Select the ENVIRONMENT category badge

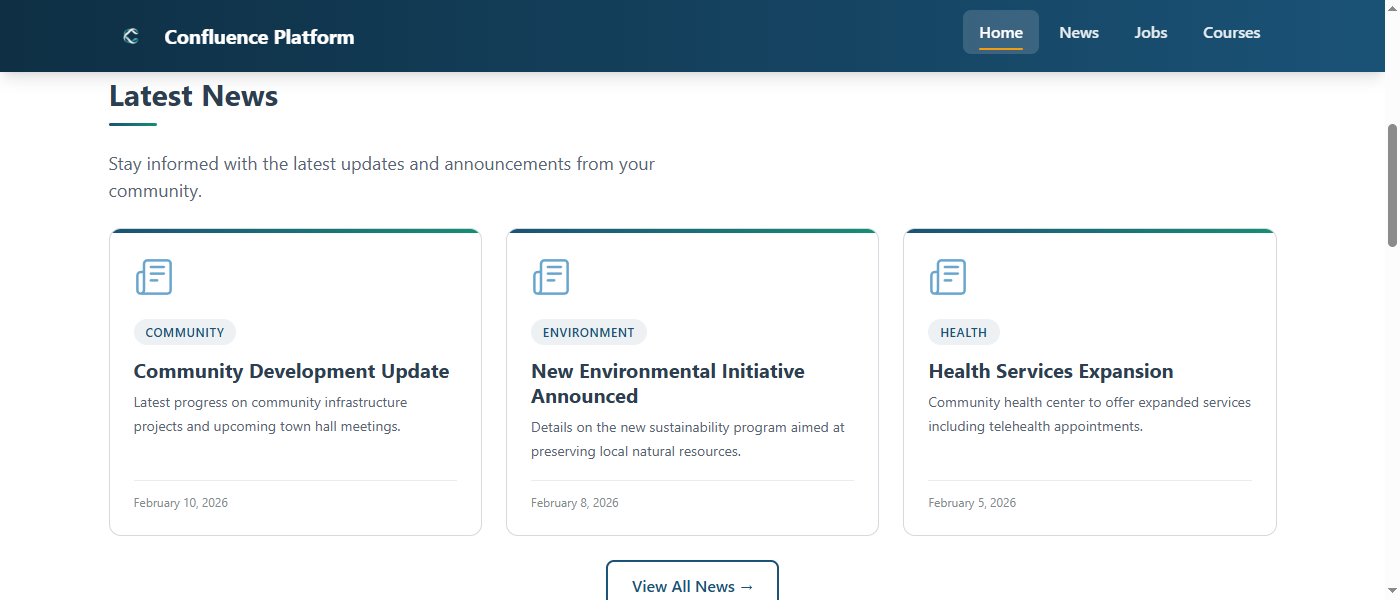[588, 331]
